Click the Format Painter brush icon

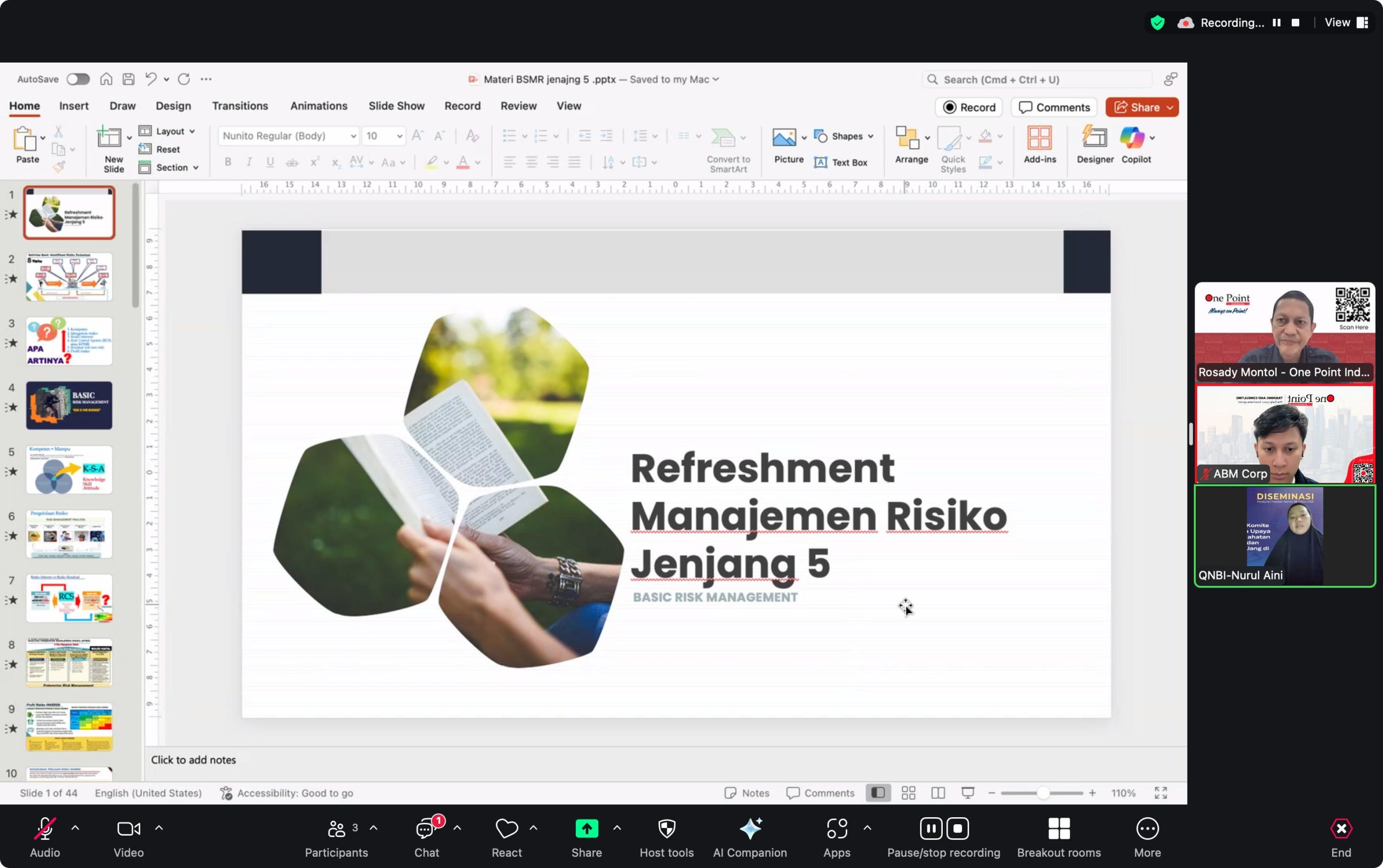pyautogui.click(x=58, y=166)
